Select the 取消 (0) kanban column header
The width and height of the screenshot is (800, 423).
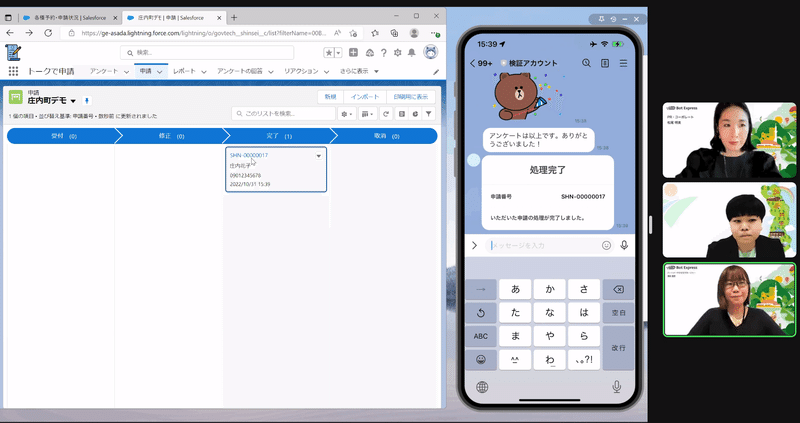pyautogui.click(x=386, y=136)
